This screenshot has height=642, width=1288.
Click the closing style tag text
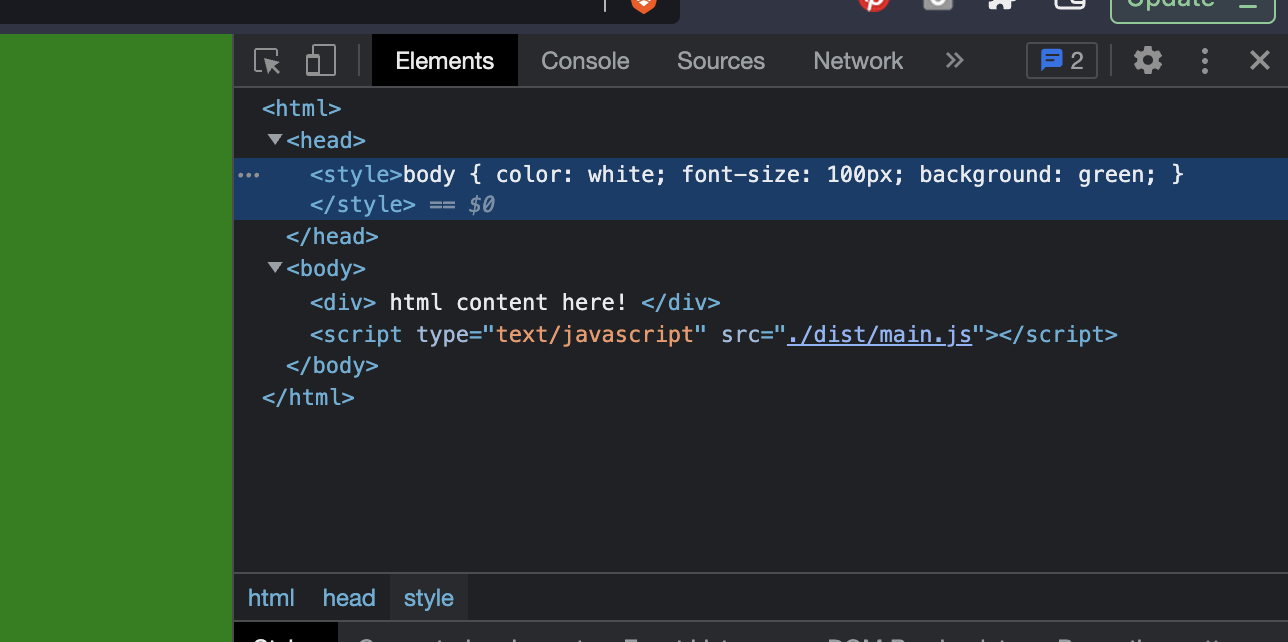pos(363,205)
